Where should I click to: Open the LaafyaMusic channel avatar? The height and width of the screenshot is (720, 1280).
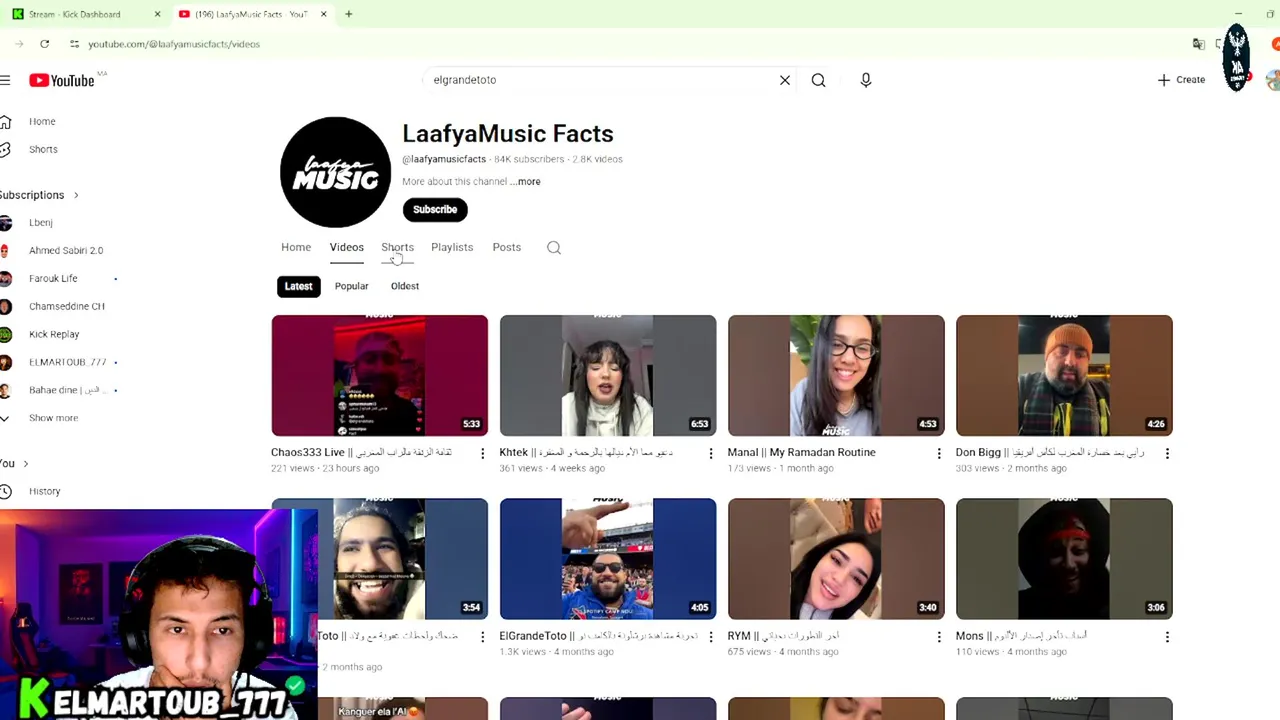(x=335, y=172)
